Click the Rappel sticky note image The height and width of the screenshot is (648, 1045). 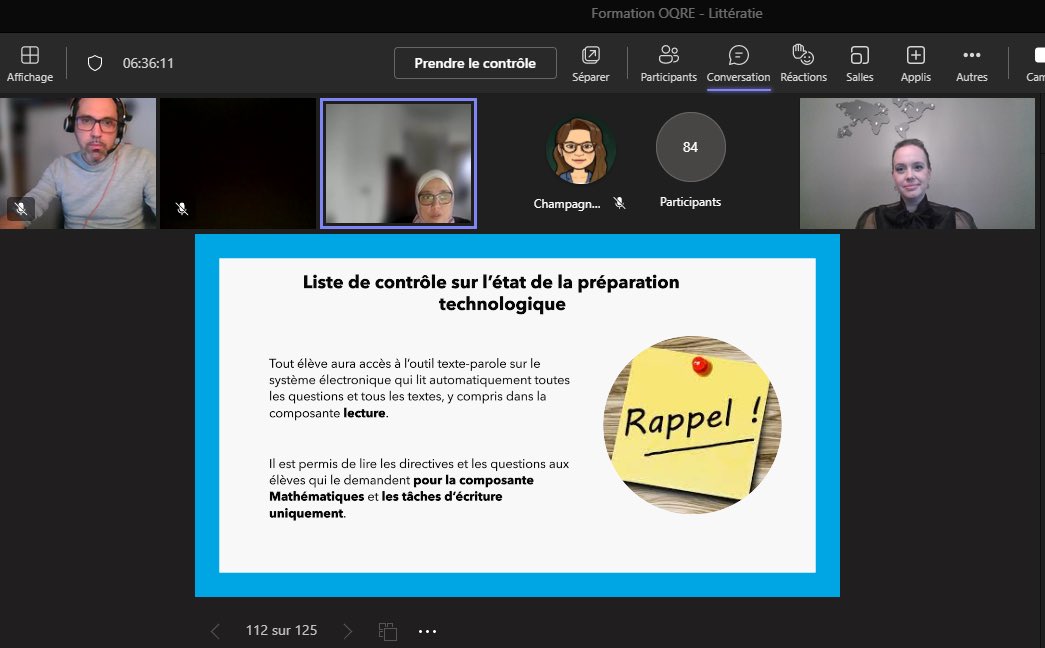[692, 425]
